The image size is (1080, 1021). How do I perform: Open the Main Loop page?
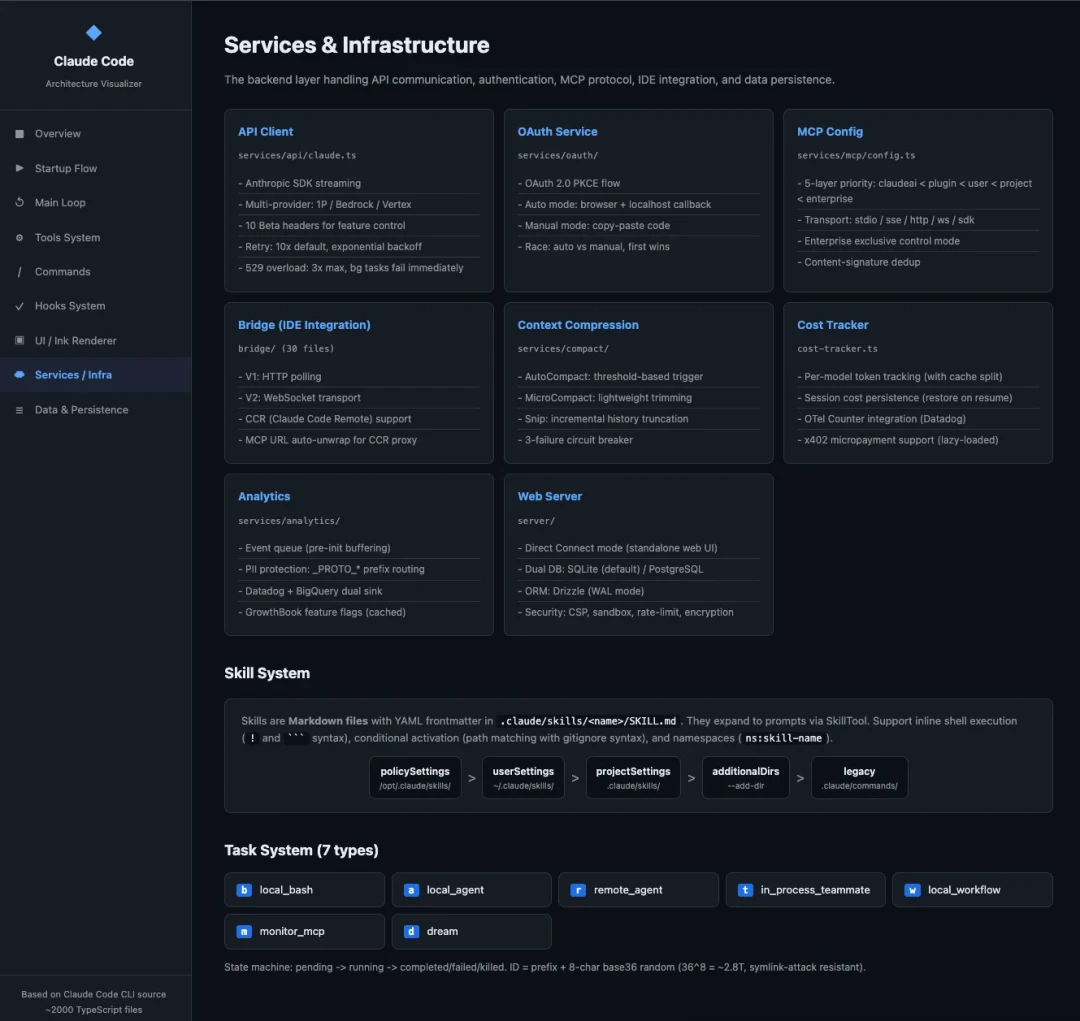pos(96,203)
